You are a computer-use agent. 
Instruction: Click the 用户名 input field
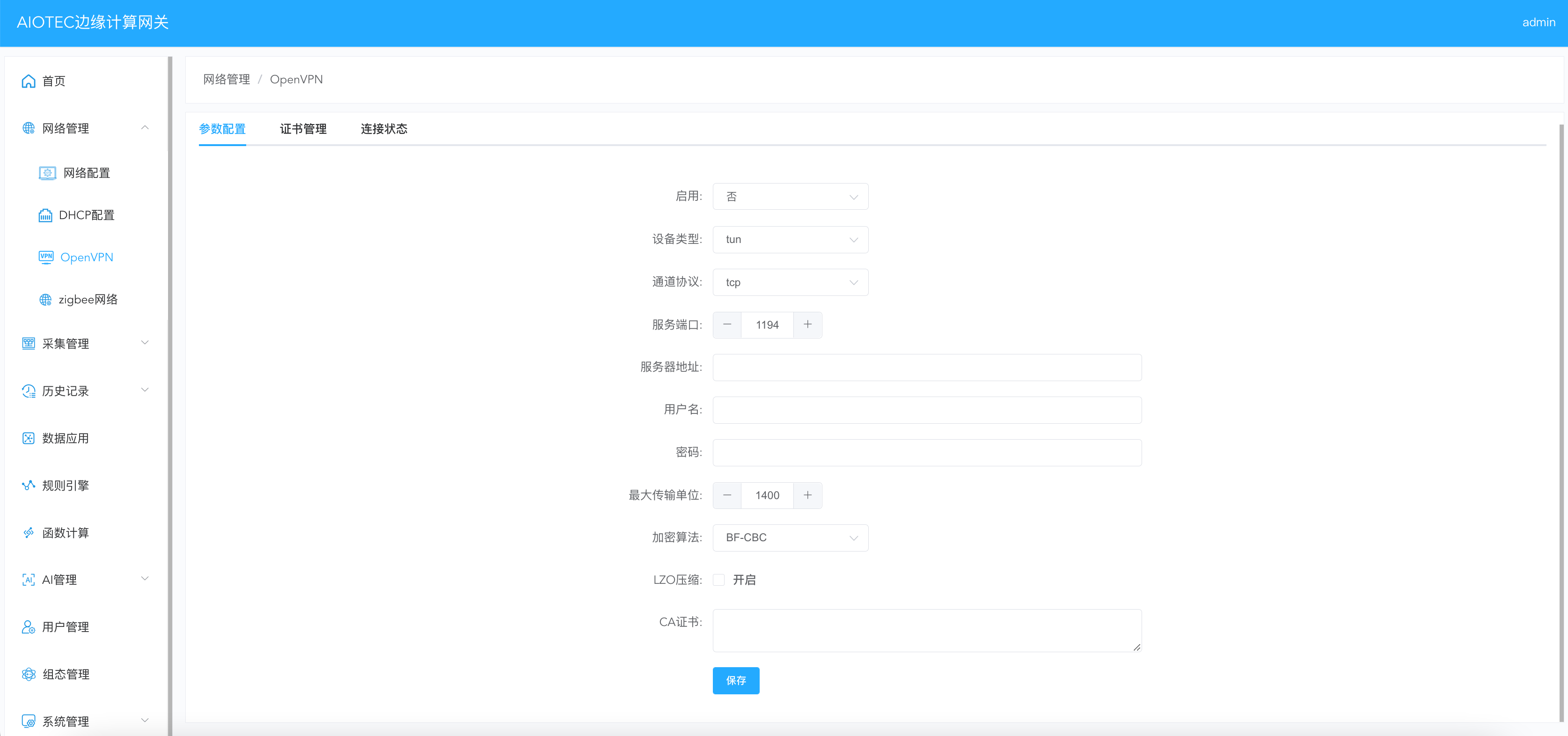point(927,410)
